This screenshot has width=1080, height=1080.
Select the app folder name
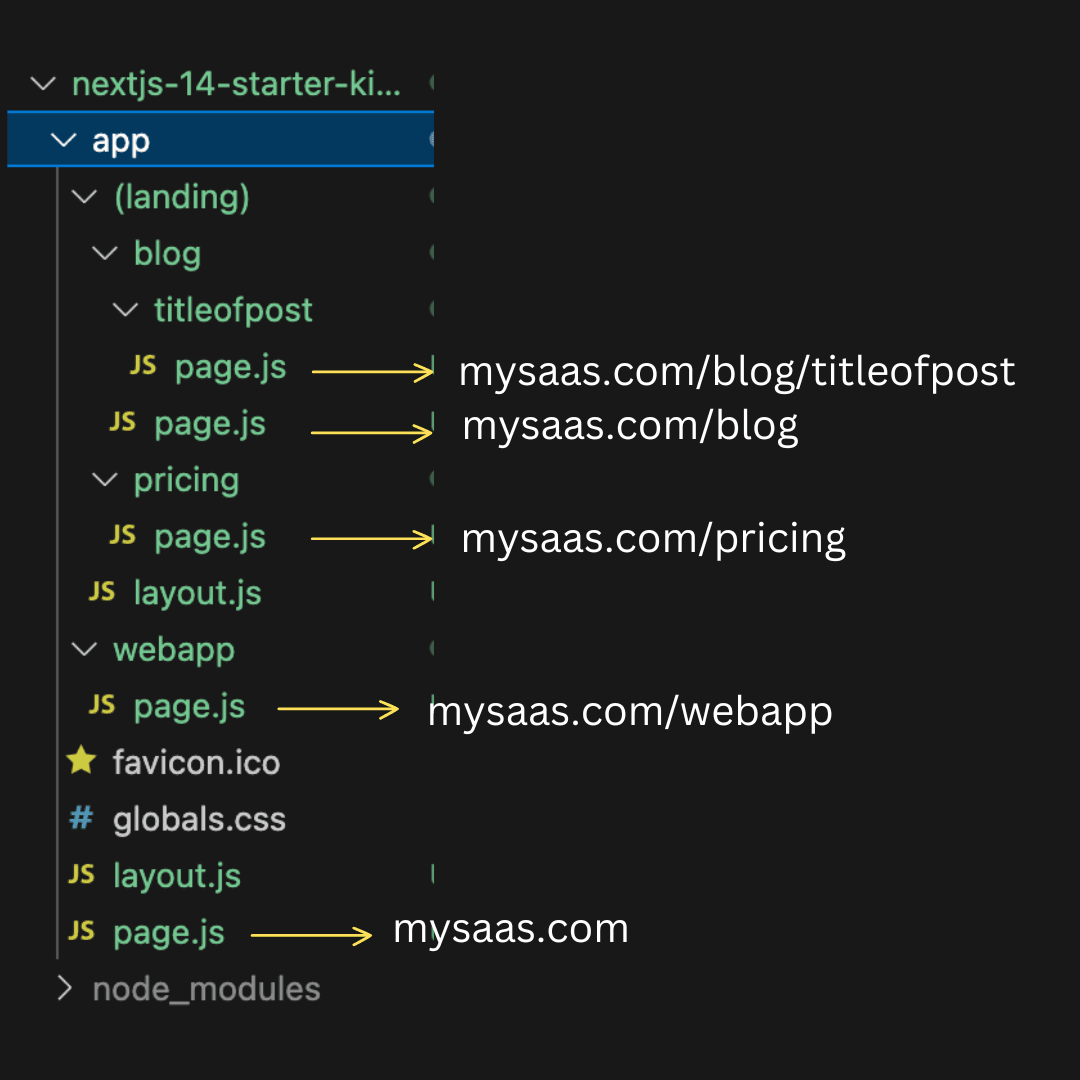pos(121,142)
